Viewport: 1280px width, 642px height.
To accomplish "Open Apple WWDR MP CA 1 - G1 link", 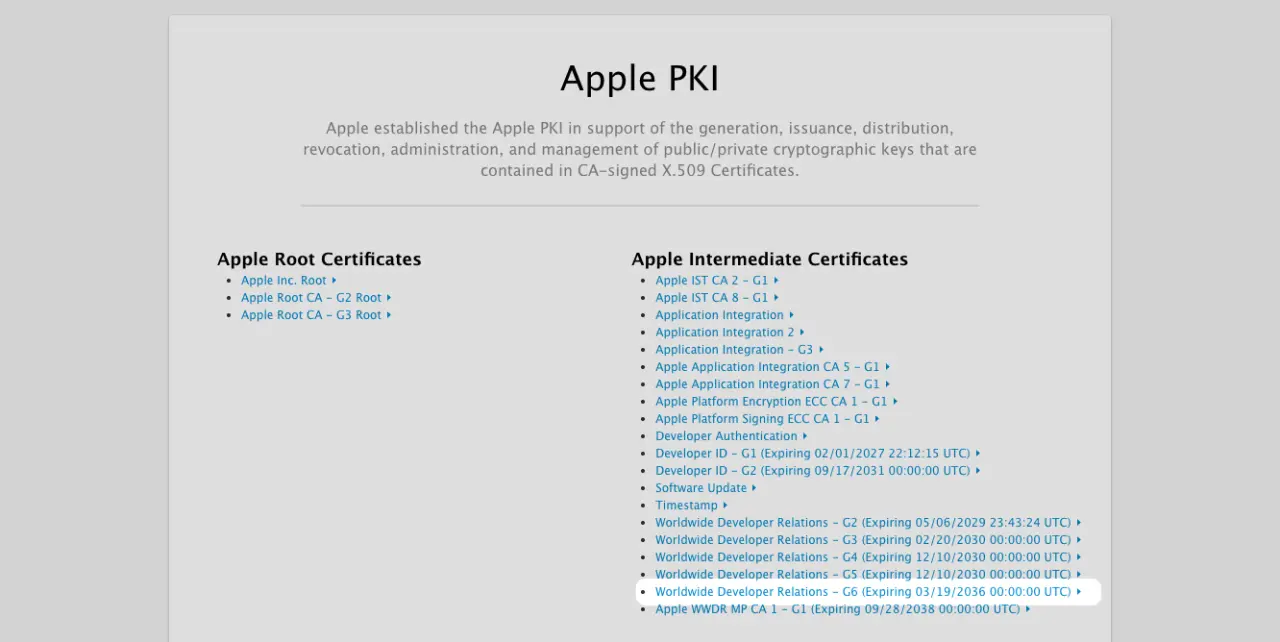I will click(843, 609).
